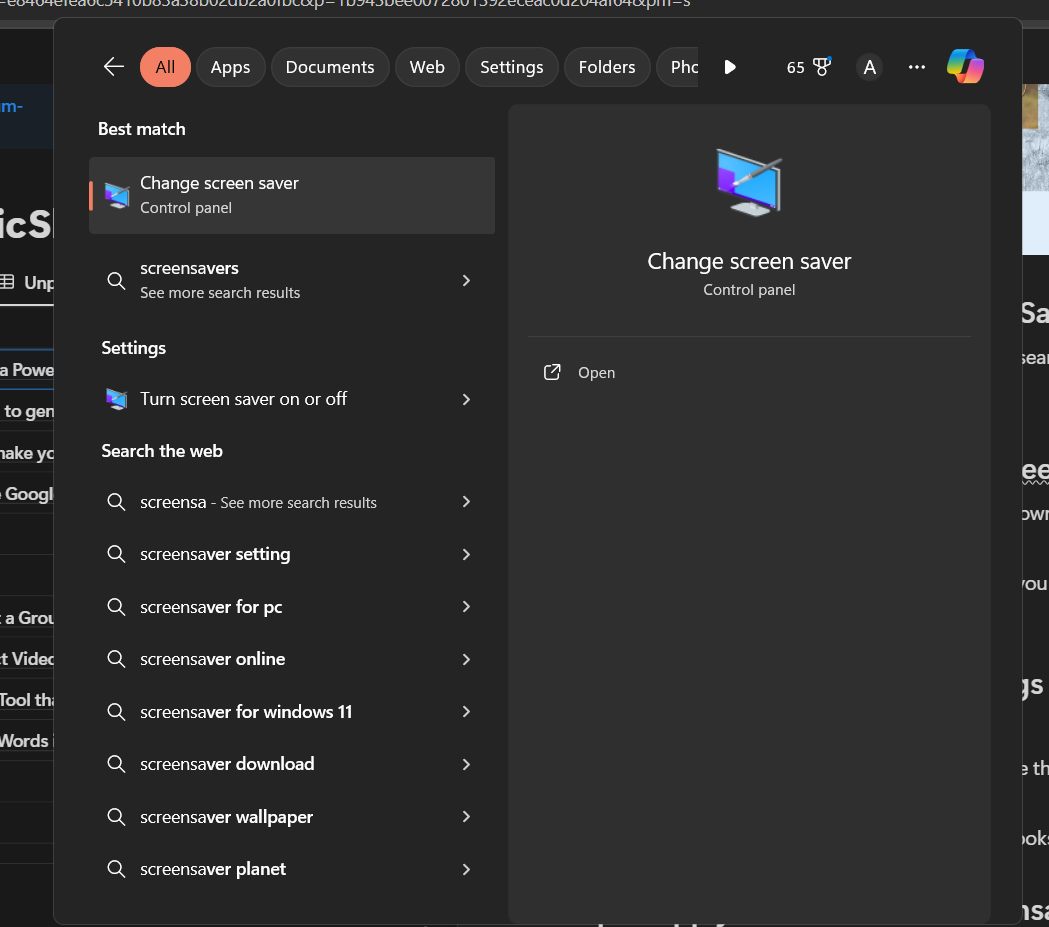Expand 'Turn screen saver on or off' chevron

(466, 399)
